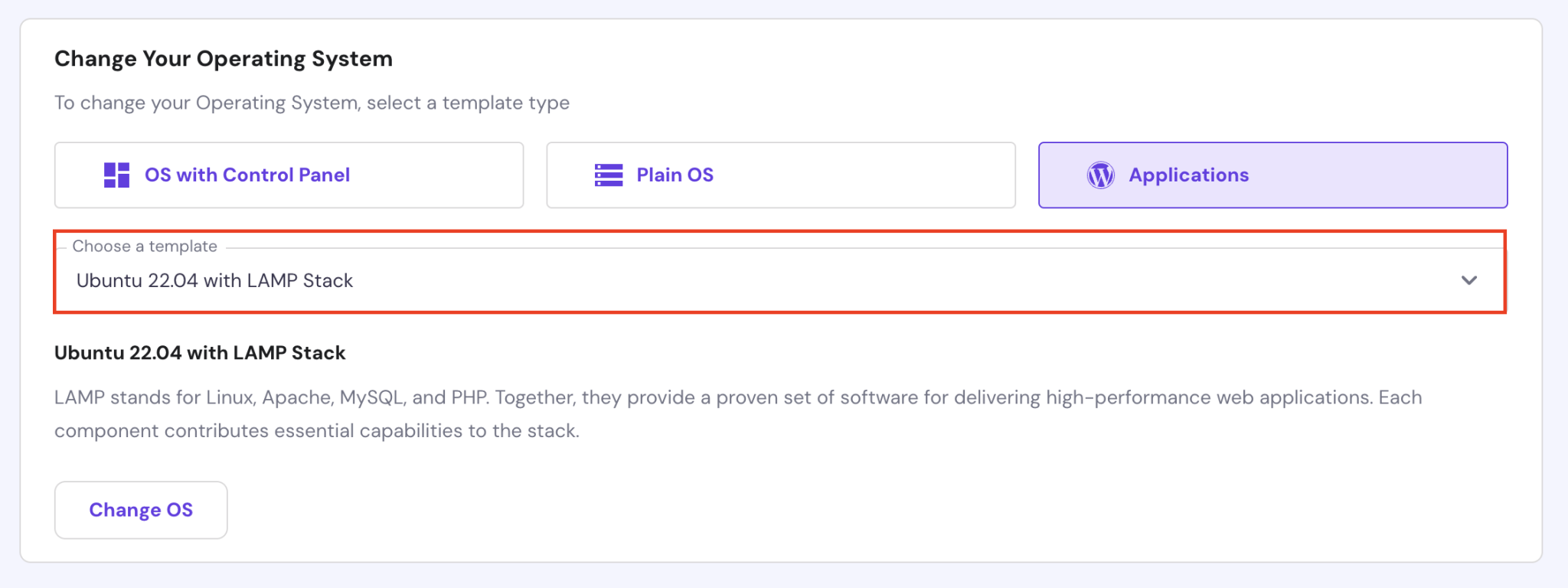Viewport: 1568px width, 588px height.
Task: Click the Change OS button
Action: click(x=140, y=509)
